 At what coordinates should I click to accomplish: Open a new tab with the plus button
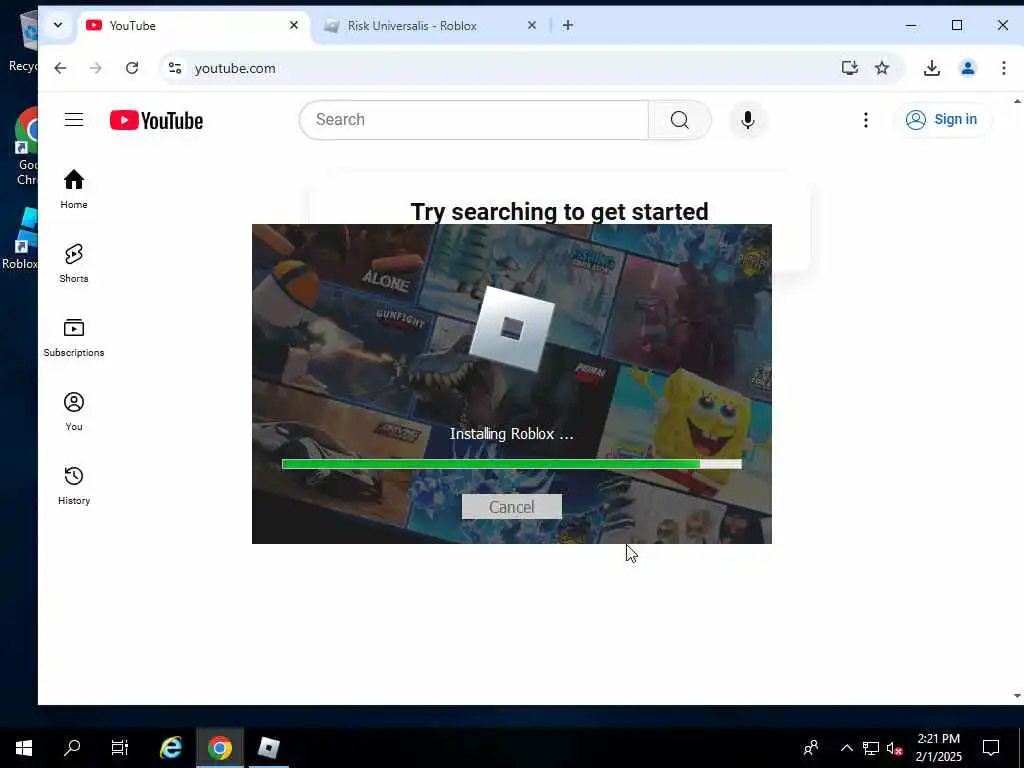568,25
